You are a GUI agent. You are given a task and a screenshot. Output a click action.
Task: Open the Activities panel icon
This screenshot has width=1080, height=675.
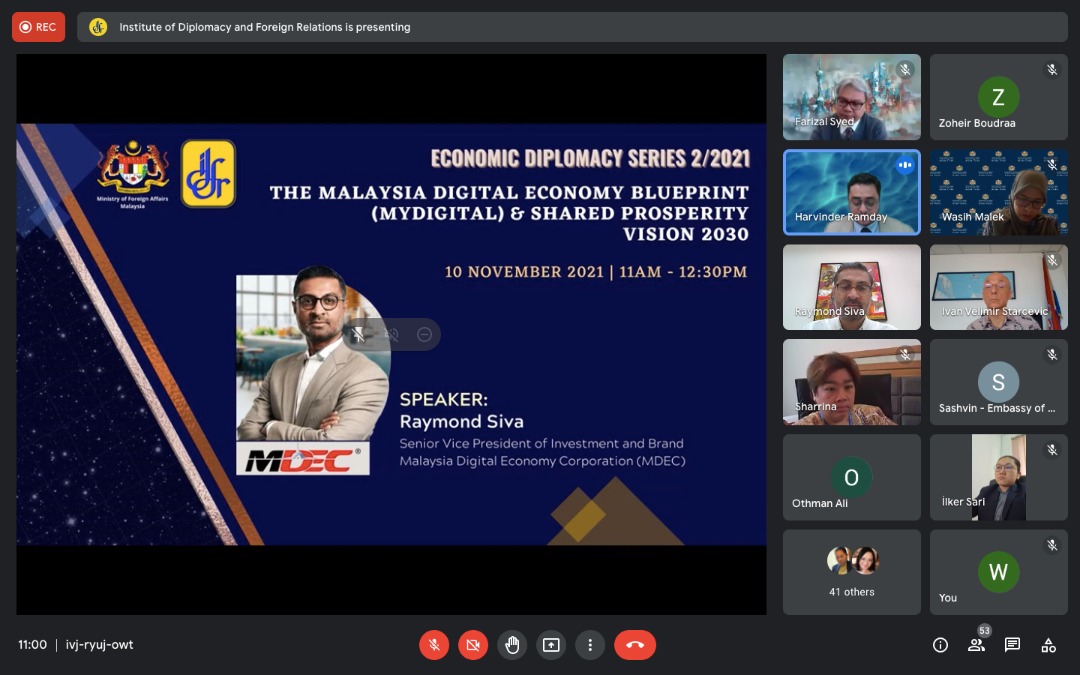click(1048, 645)
